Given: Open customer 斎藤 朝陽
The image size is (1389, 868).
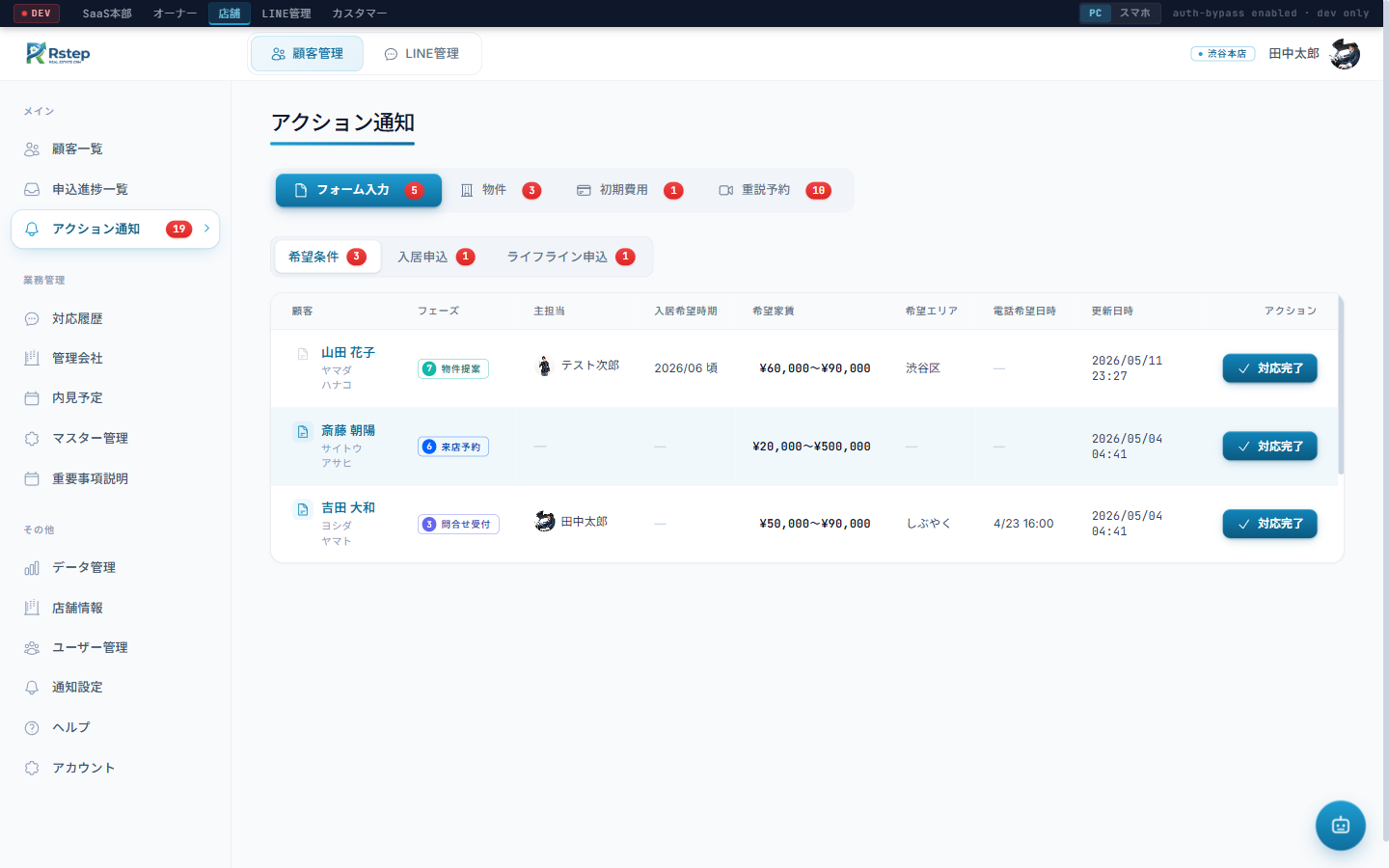Looking at the screenshot, I should (x=348, y=431).
